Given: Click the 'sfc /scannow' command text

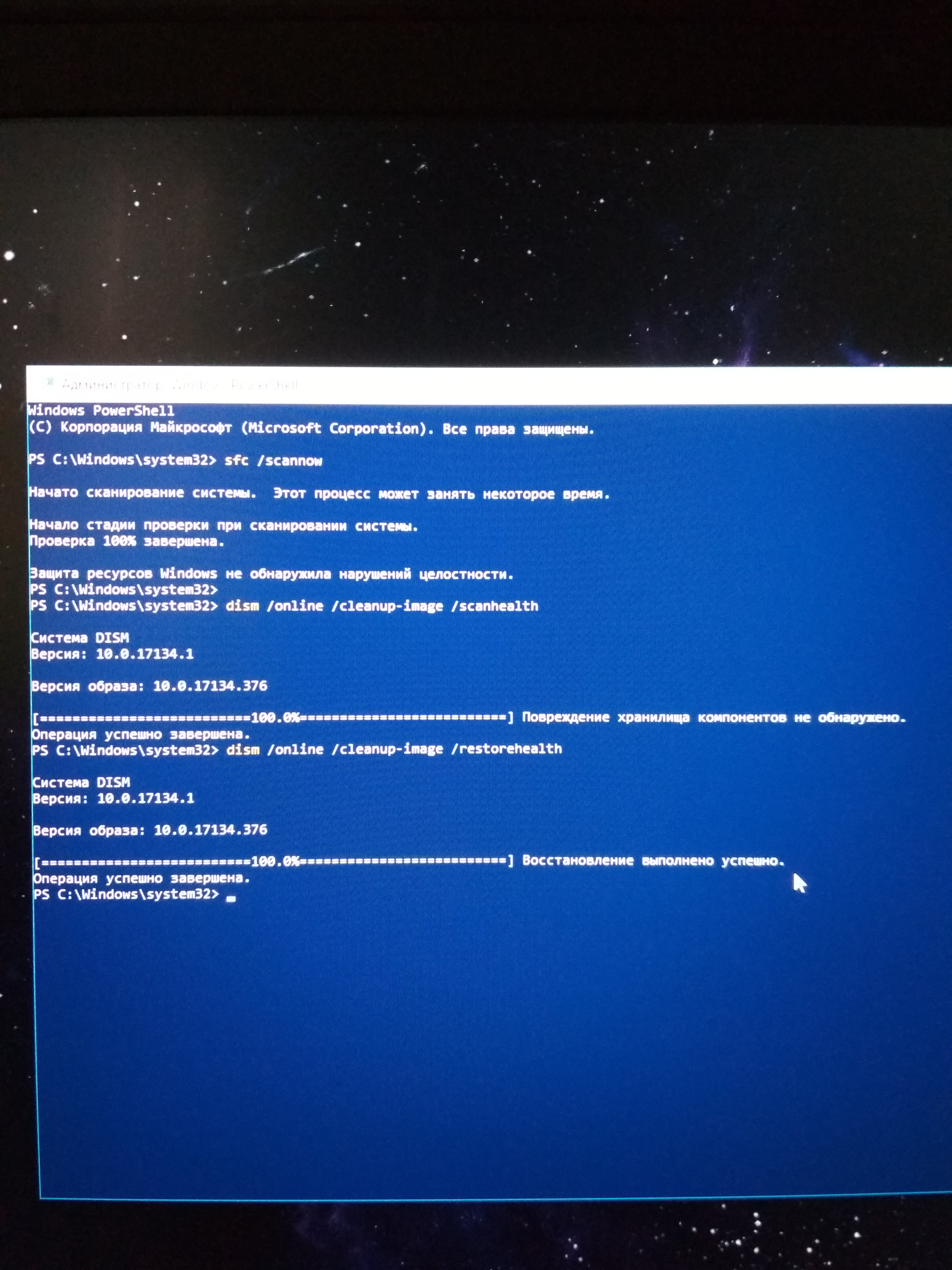Looking at the screenshot, I should pos(273,461).
